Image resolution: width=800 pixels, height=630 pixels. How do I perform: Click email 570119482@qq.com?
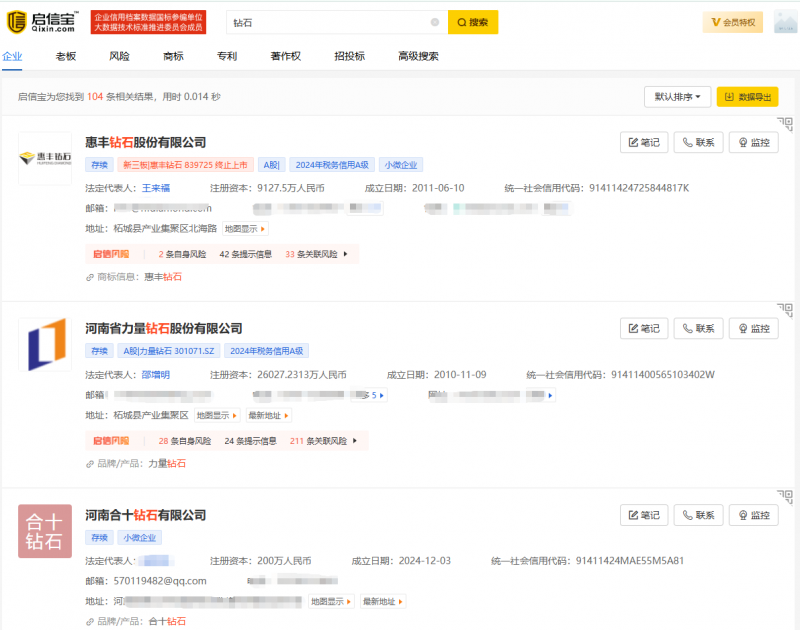click(x=160, y=581)
